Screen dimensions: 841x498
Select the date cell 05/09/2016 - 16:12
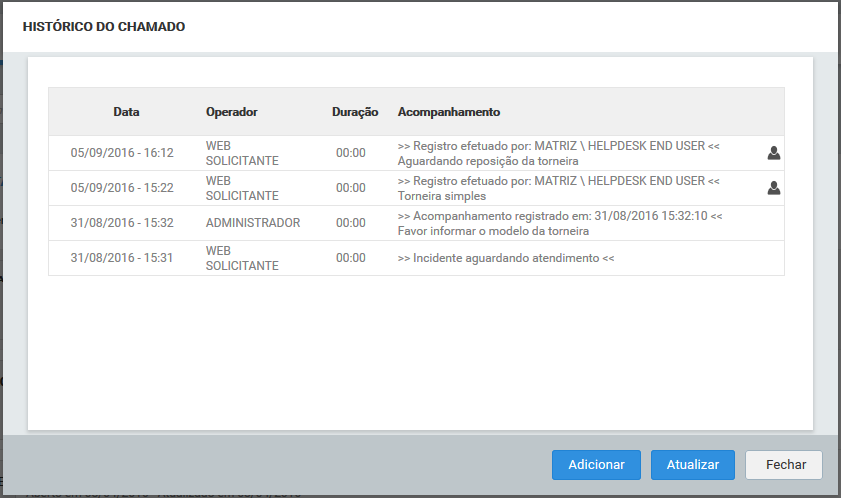122,153
